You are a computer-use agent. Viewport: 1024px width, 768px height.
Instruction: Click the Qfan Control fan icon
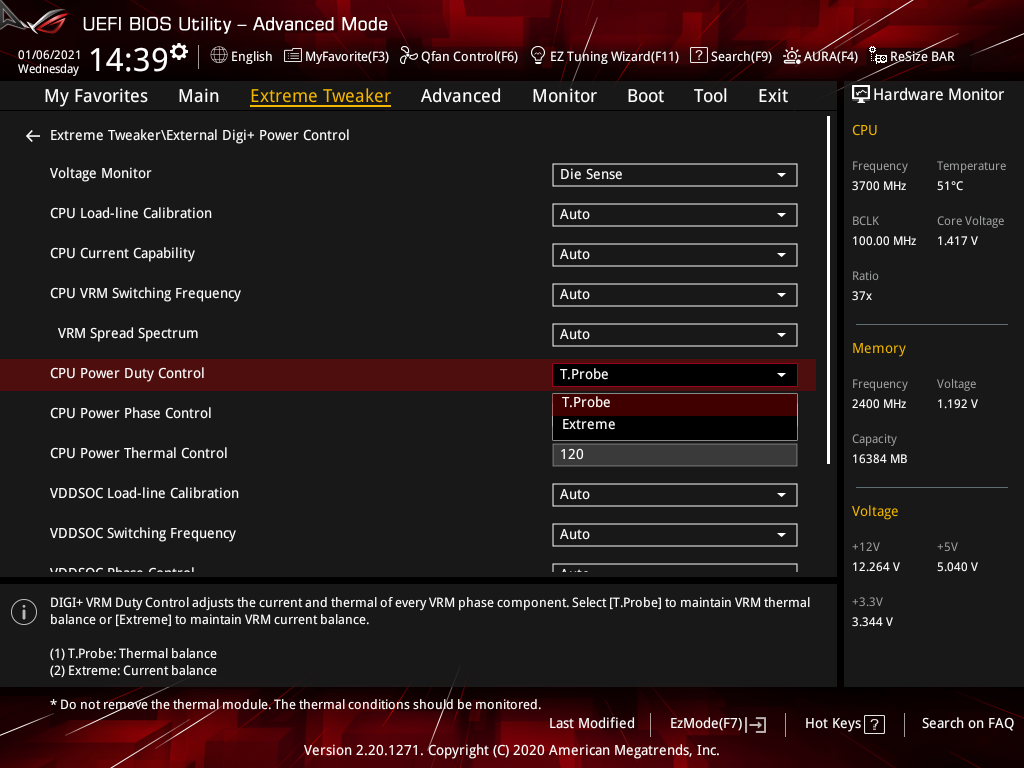point(408,56)
